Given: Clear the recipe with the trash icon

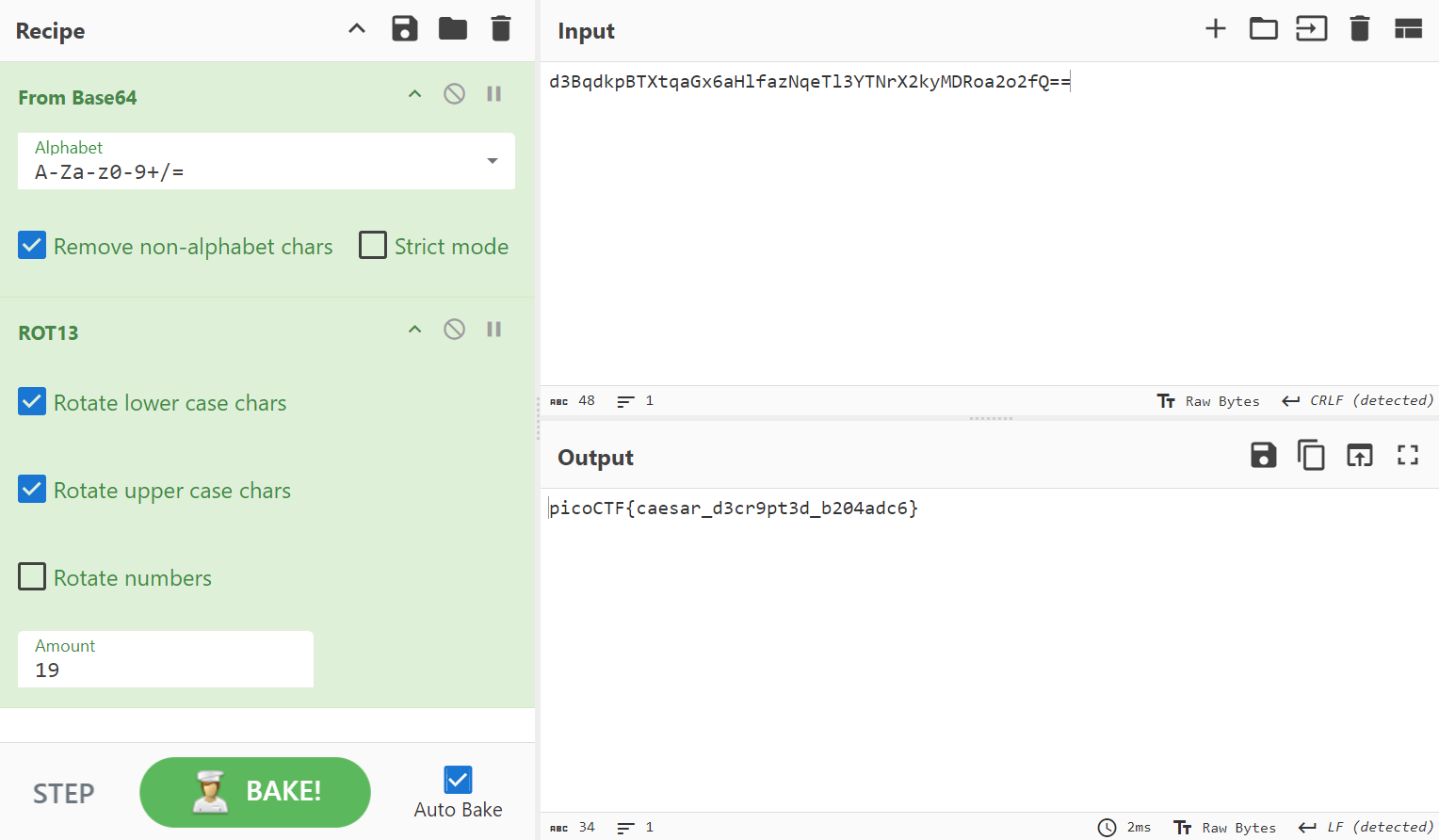Looking at the screenshot, I should pyautogui.click(x=501, y=29).
